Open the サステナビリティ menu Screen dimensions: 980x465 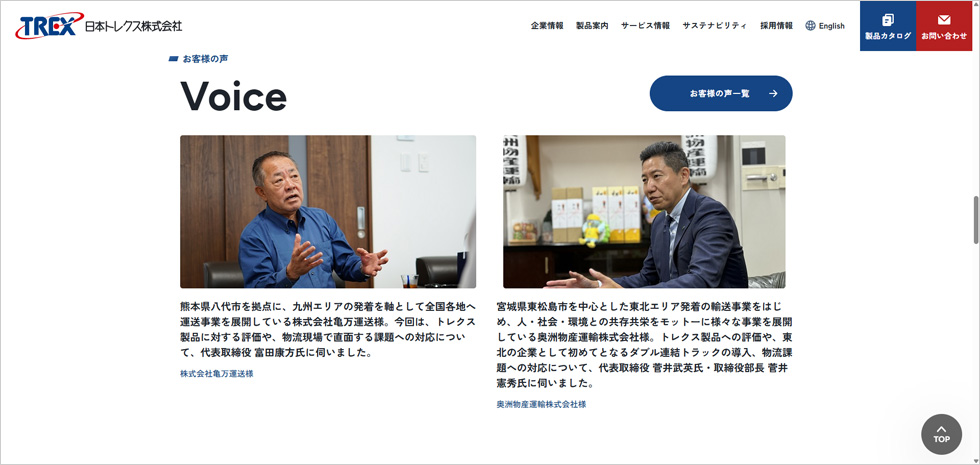click(x=715, y=26)
